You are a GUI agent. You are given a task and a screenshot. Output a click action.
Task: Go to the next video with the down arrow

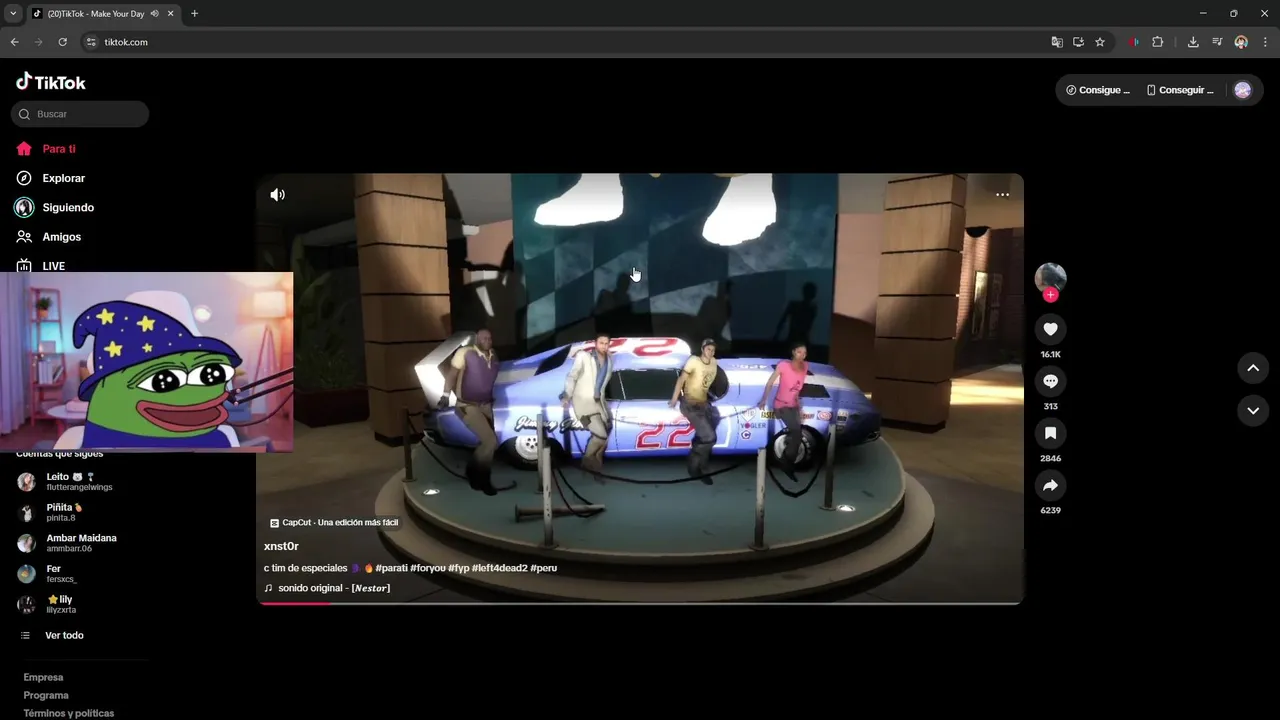pyautogui.click(x=1253, y=410)
